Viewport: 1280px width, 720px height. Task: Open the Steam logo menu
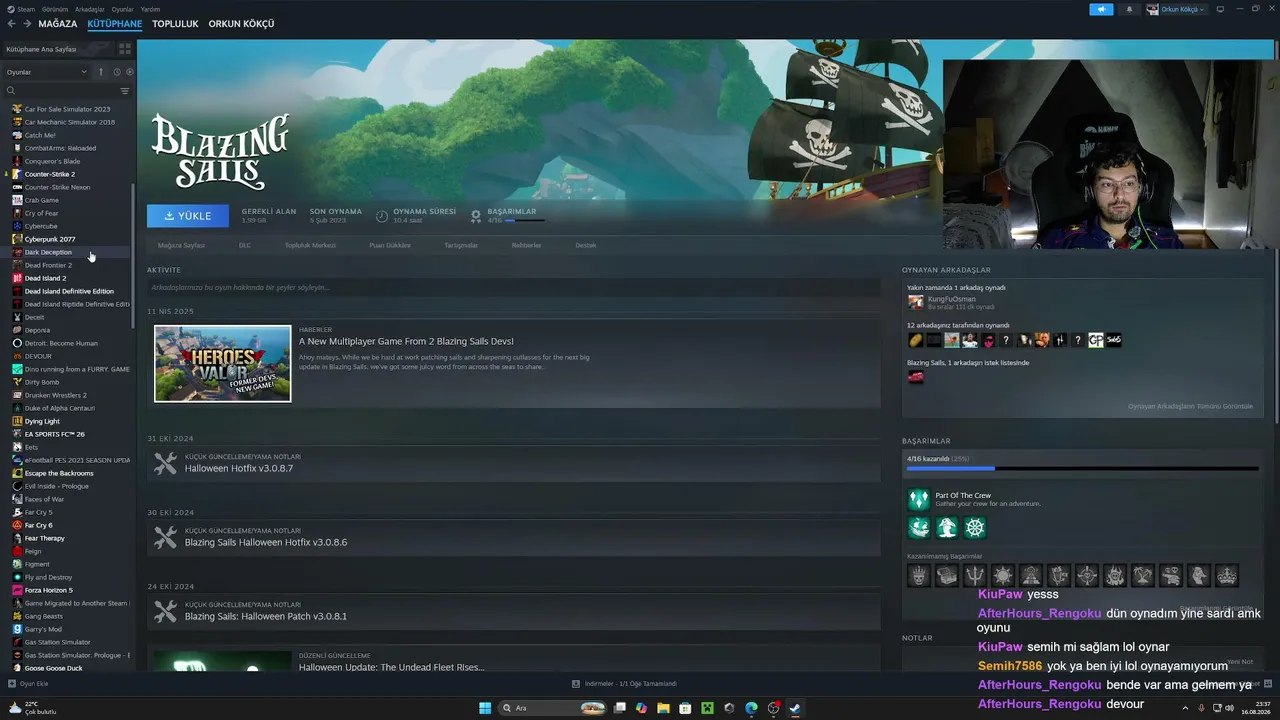pyautogui.click(x=21, y=9)
